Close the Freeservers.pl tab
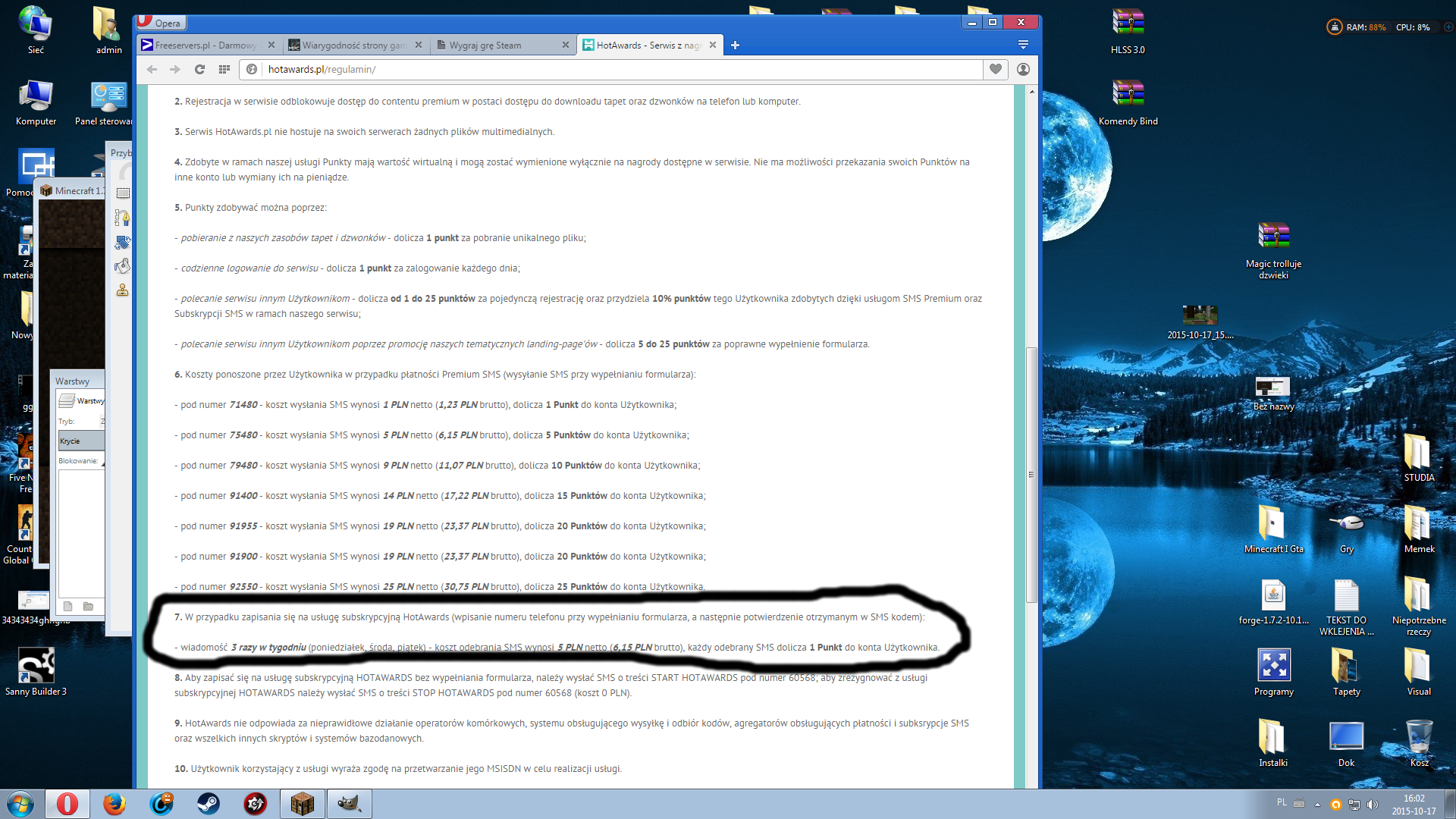Image resolution: width=1456 pixels, height=819 pixels. click(271, 45)
